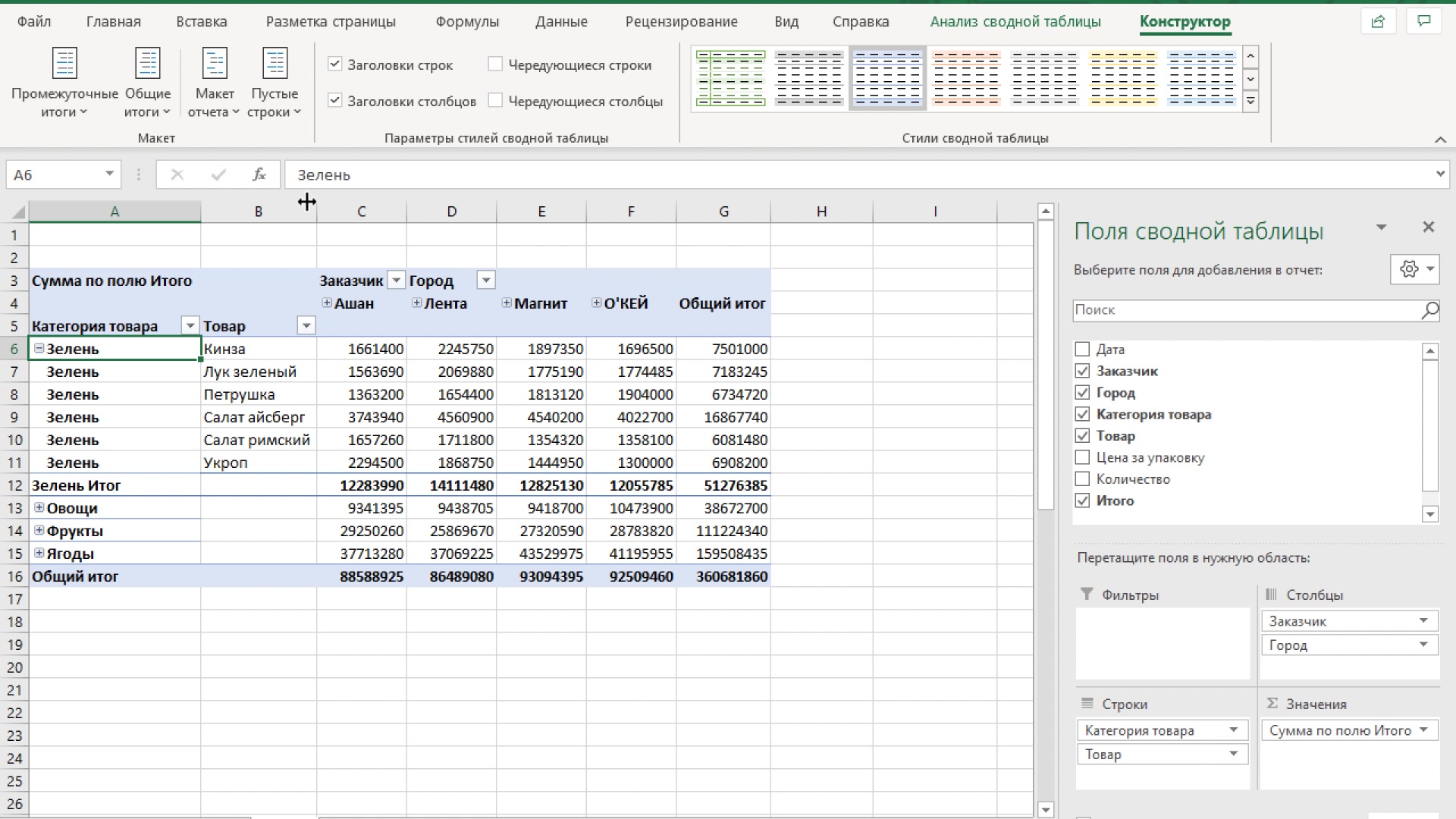Open the comments speech bubble icon
Viewport: 1456px width, 819px height.
coord(1423,21)
